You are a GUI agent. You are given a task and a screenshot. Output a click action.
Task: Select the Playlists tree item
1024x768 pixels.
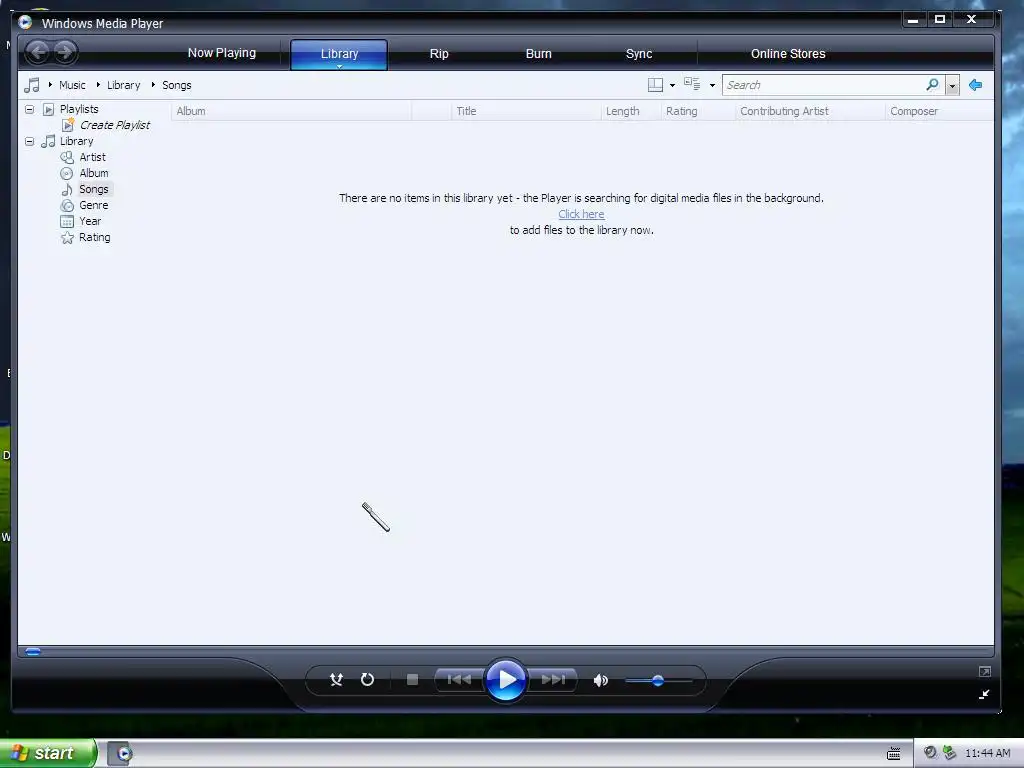79,109
